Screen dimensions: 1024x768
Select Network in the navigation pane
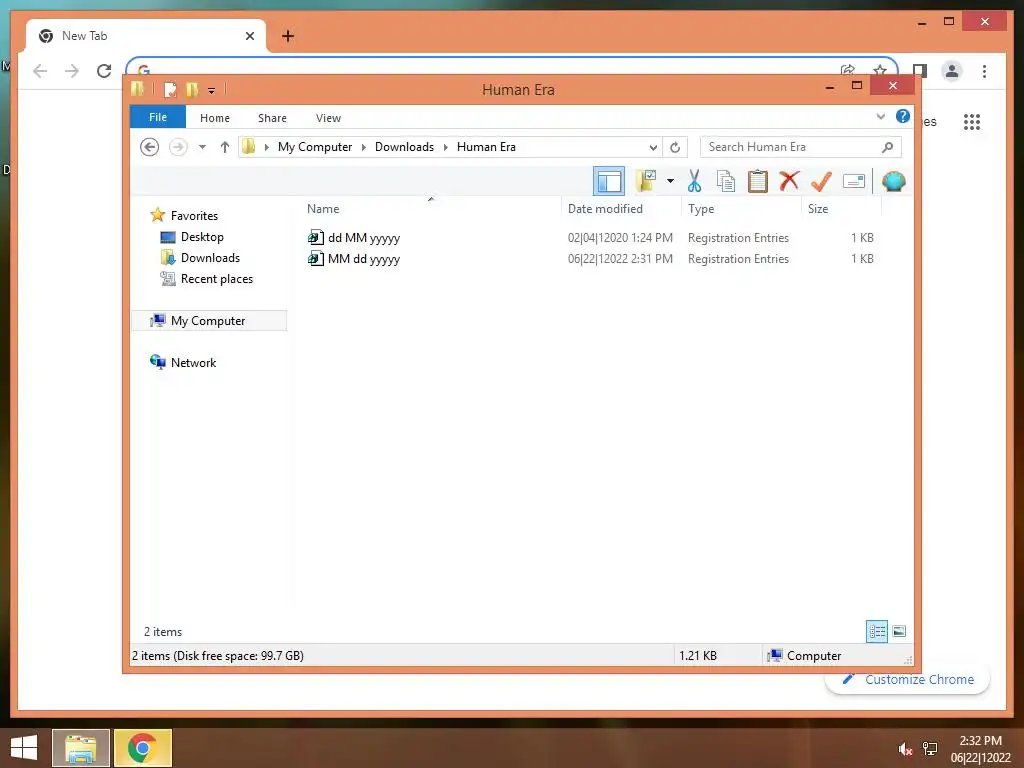pos(183,362)
